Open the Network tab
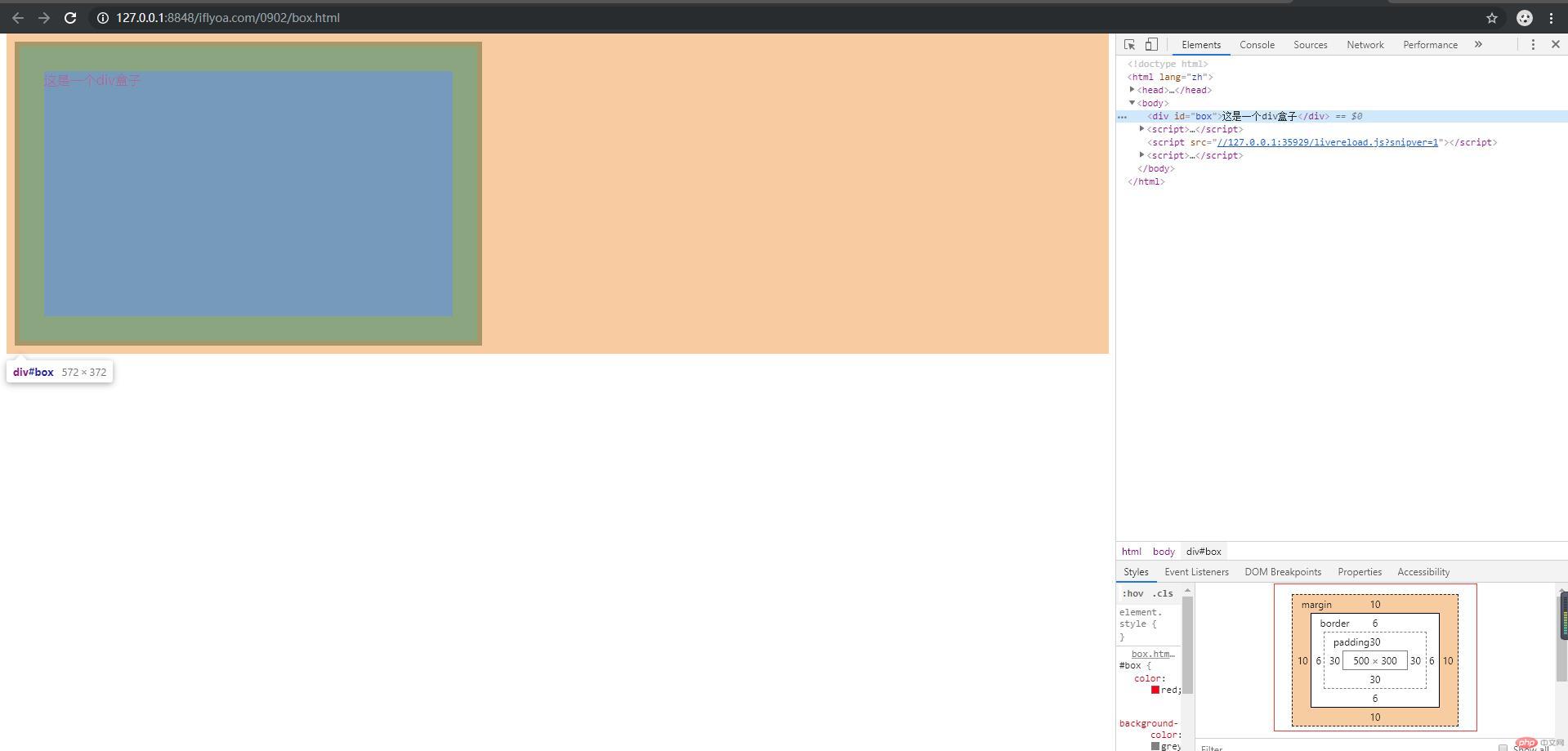 click(x=1365, y=45)
